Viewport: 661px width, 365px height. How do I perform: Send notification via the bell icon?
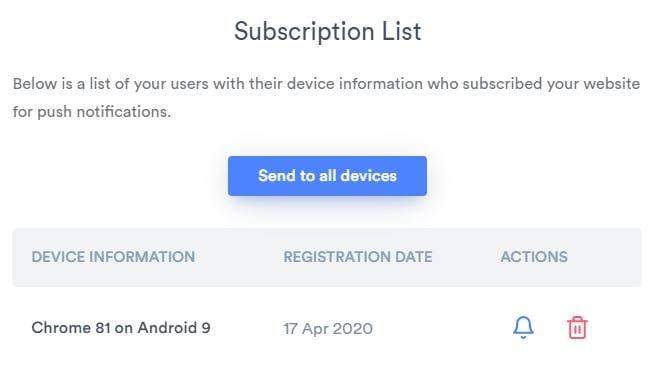click(x=523, y=327)
